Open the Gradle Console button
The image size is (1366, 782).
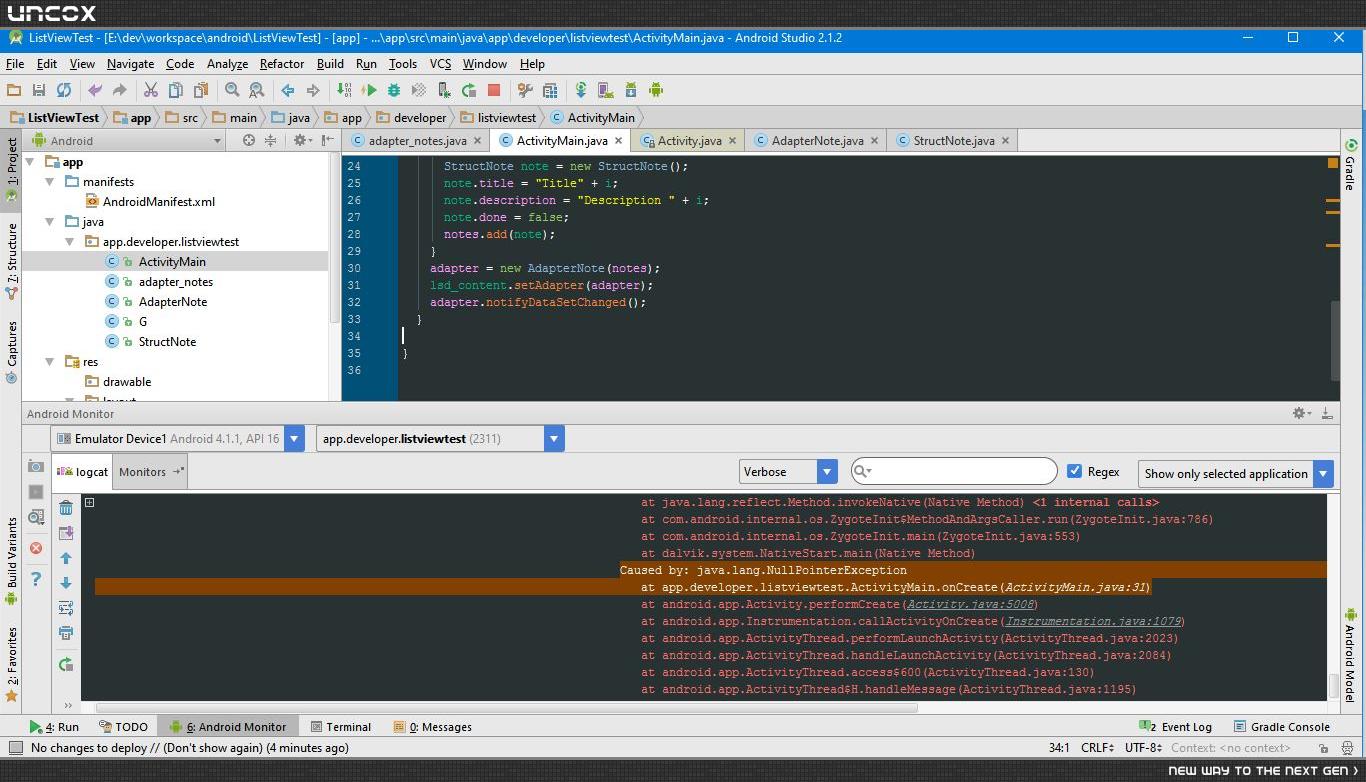pos(1281,727)
